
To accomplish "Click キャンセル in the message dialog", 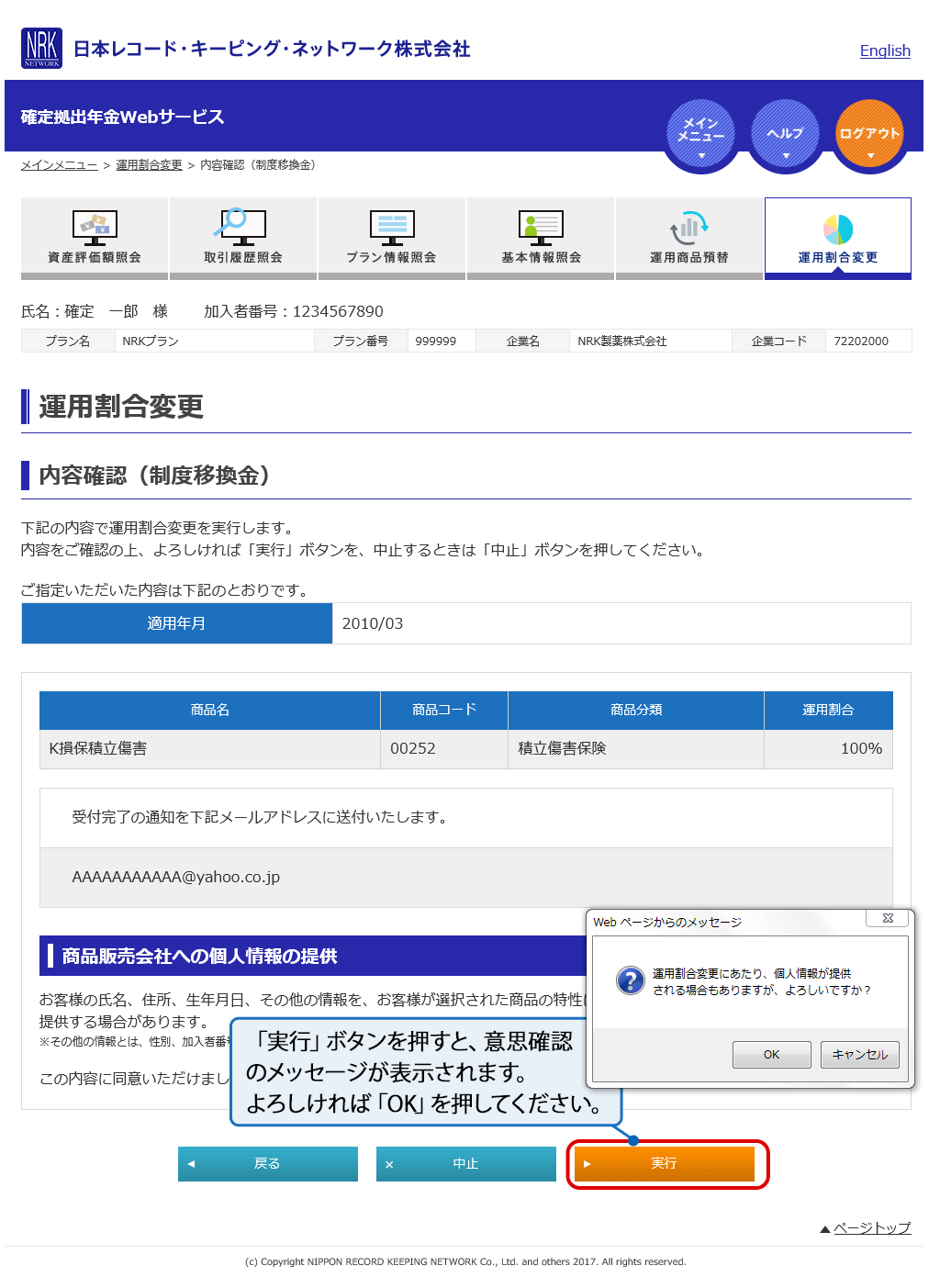I will 859,1054.
